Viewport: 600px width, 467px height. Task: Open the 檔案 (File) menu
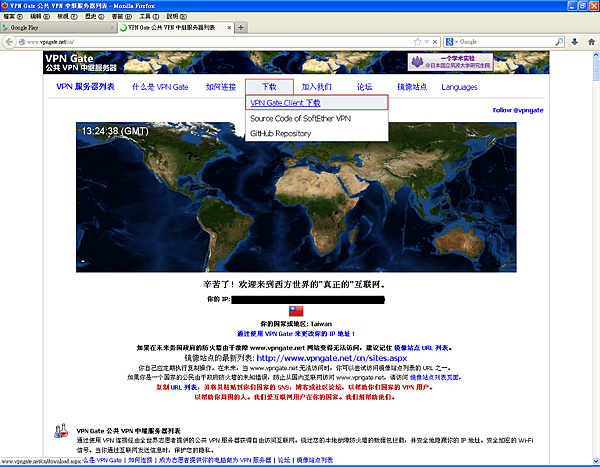[x=13, y=16]
